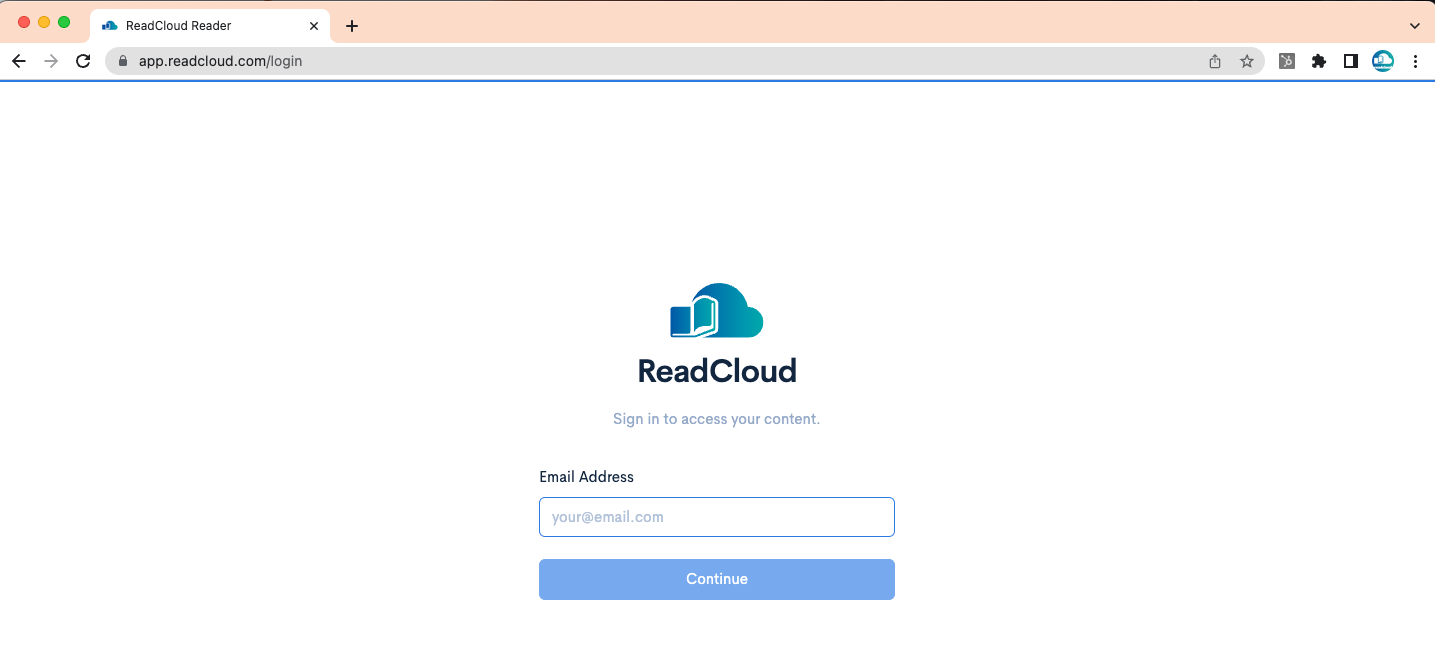Navigate back using the back arrow
1435x666 pixels.
point(19,61)
